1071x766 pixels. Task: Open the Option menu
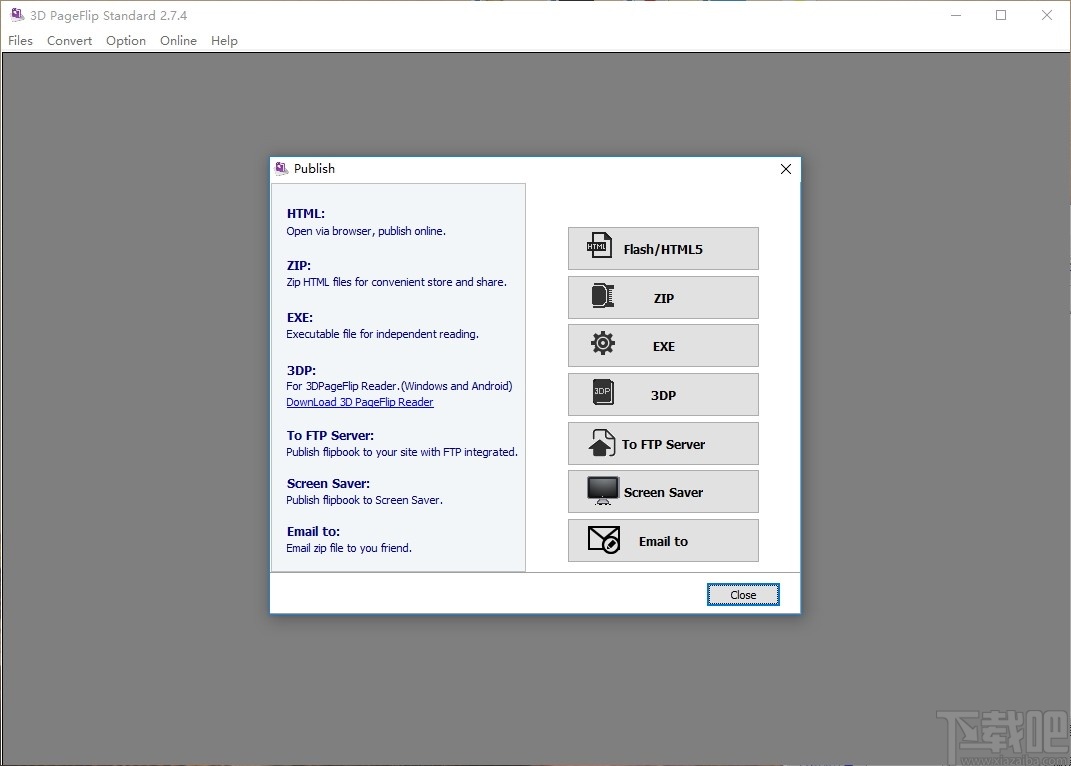(x=126, y=40)
